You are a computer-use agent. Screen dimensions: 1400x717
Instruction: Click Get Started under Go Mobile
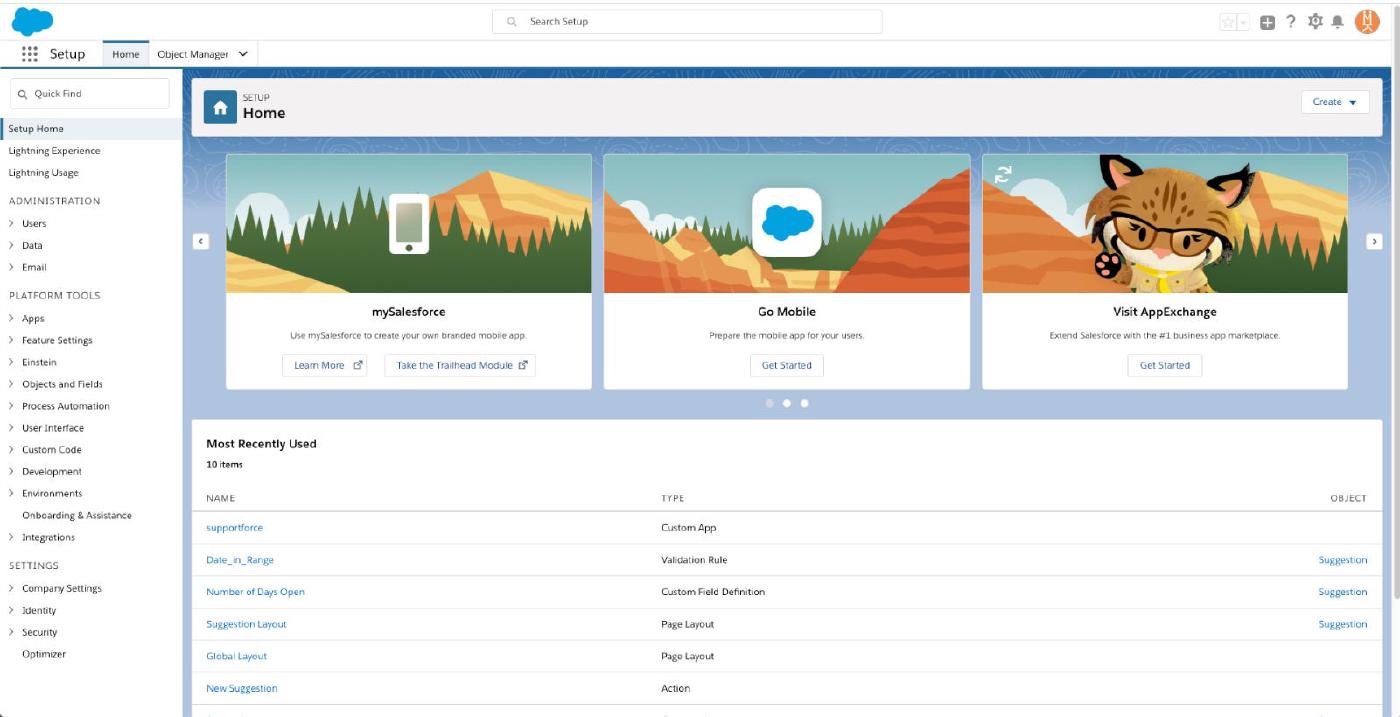[x=786, y=365]
